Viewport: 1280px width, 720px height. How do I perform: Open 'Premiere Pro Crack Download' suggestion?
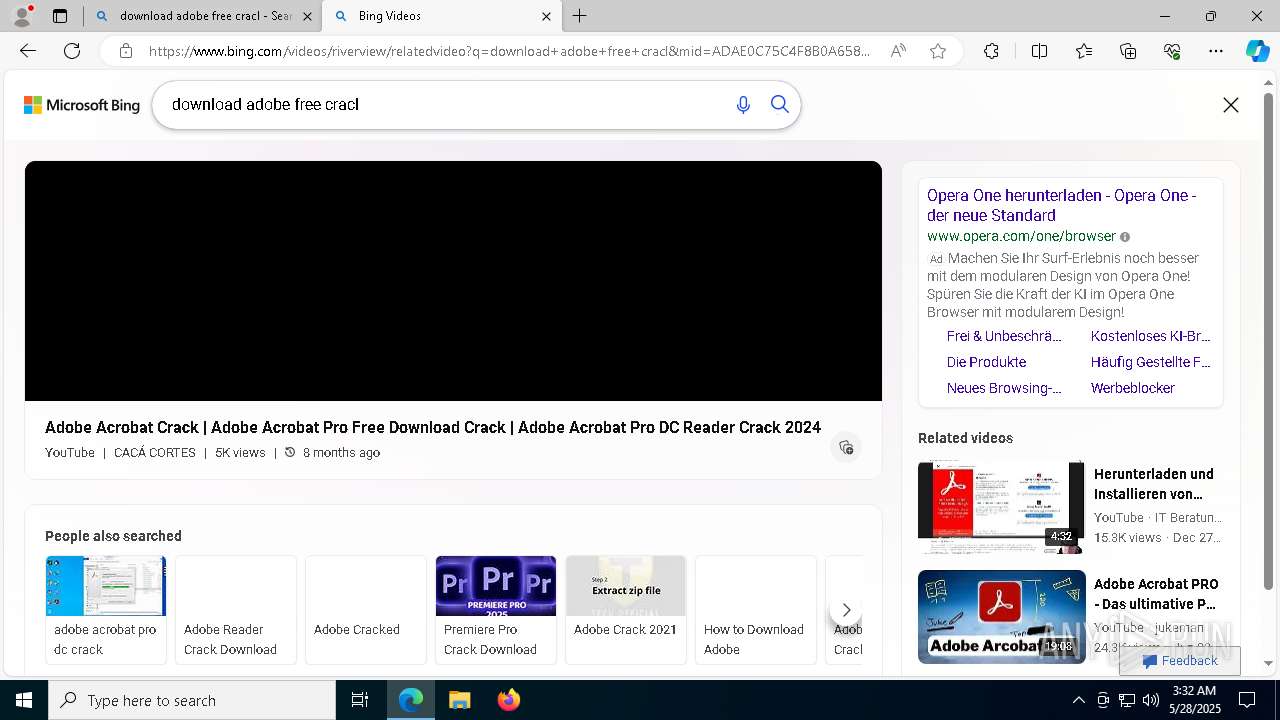496,610
